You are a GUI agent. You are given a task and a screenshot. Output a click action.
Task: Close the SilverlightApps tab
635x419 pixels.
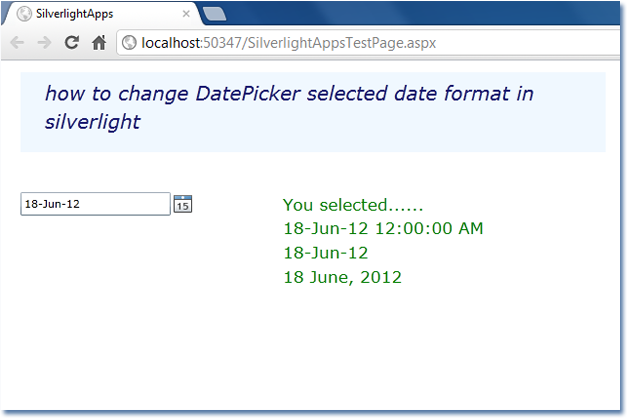(186, 14)
